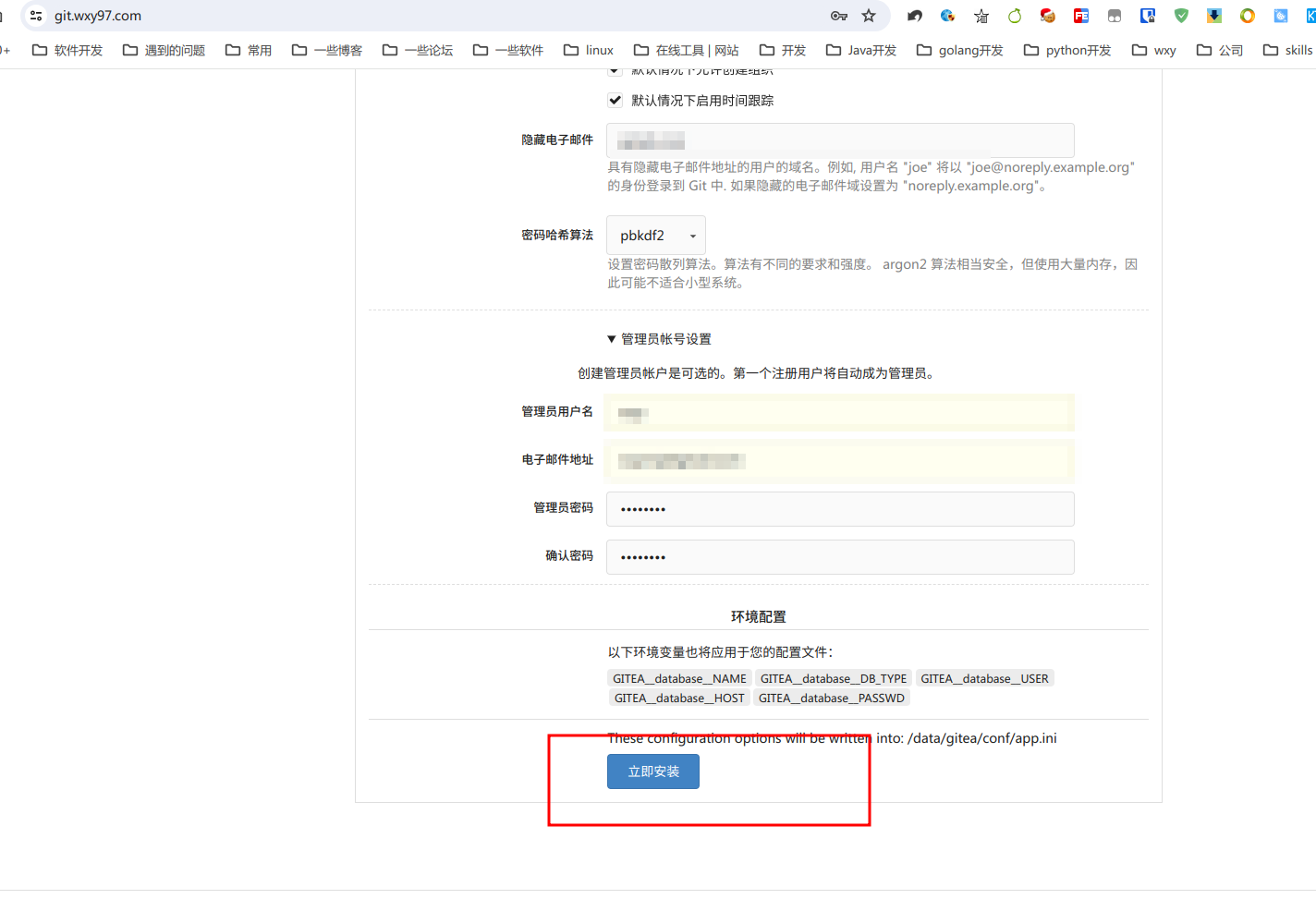Open the site information icon beside the URL

point(36,16)
